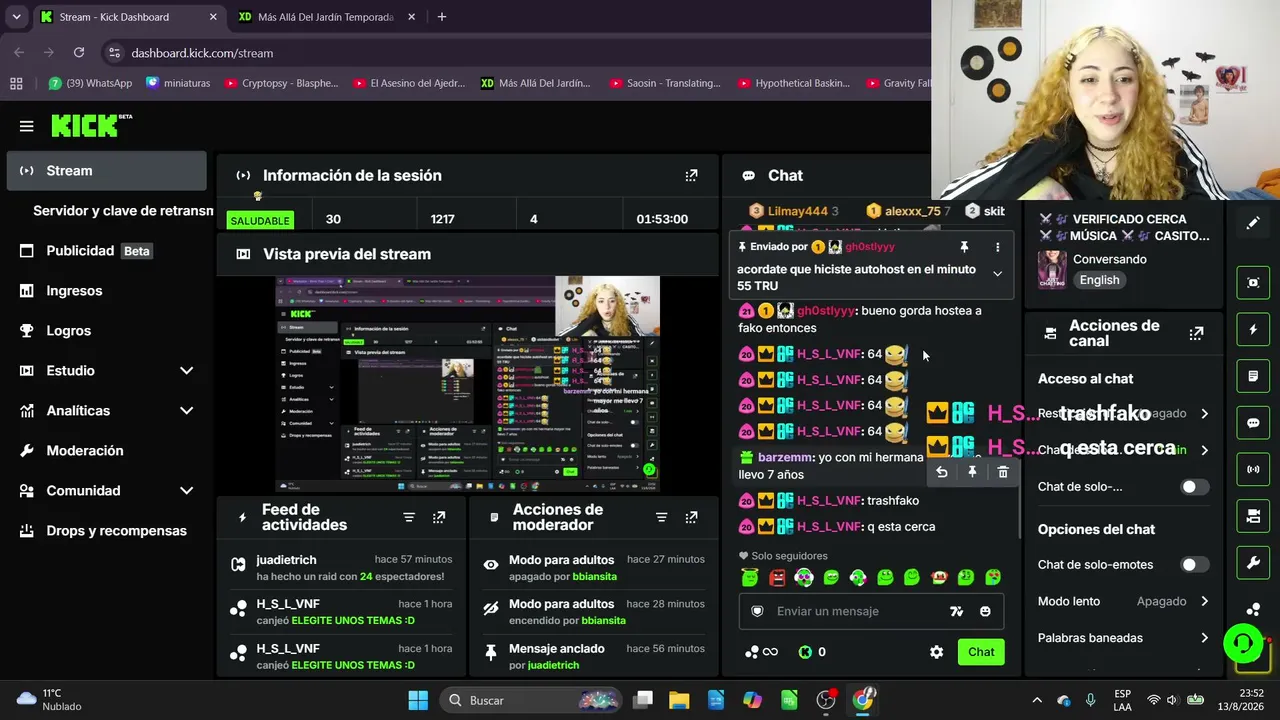Click the Windows taskbar search box
Viewport: 1280px width, 720px height.
pos(533,700)
